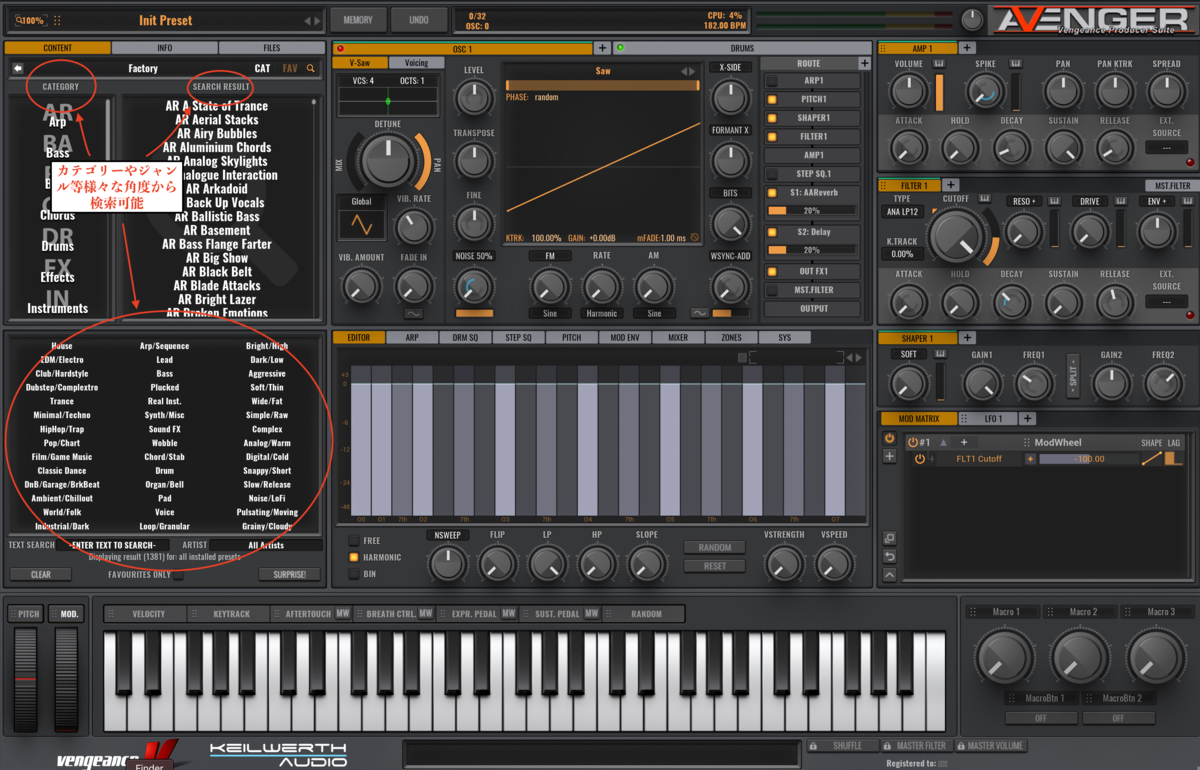Enable the ARP1 route checkbox
Image resolution: width=1200 pixels, height=770 pixels.
(x=772, y=81)
